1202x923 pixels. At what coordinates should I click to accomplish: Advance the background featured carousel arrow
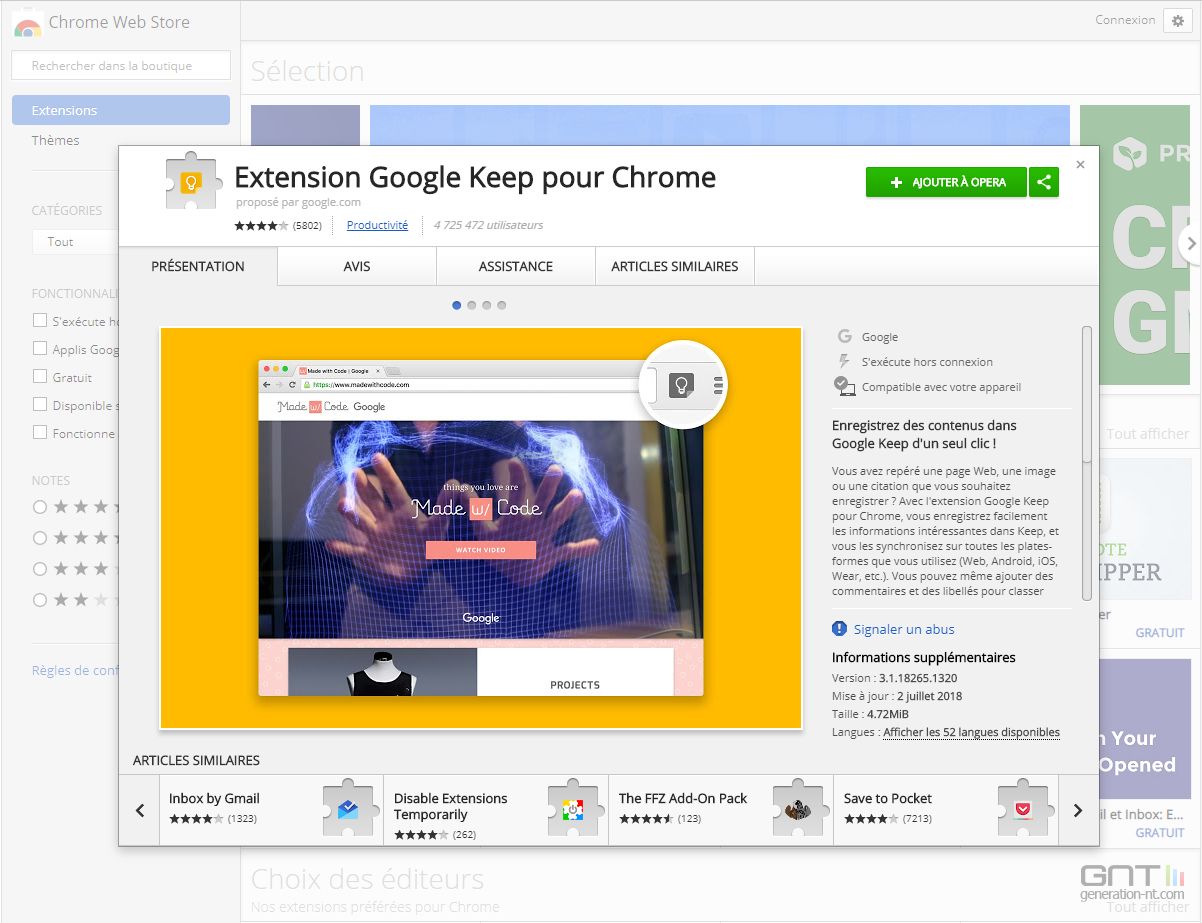(x=1190, y=242)
